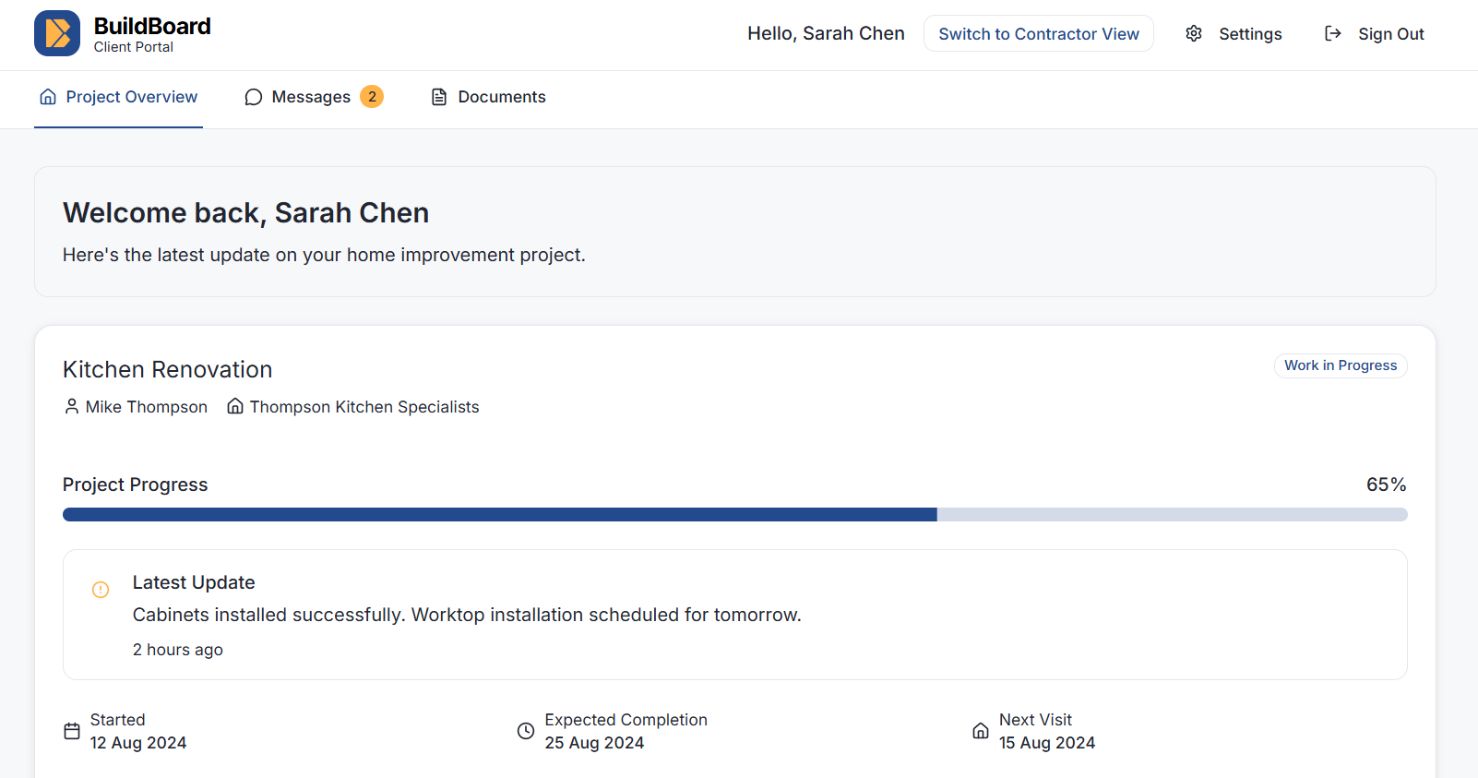The image size is (1478, 778).
Task: Click Switch to Contractor View
Action: pyautogui.click(x=1038, y=33)
